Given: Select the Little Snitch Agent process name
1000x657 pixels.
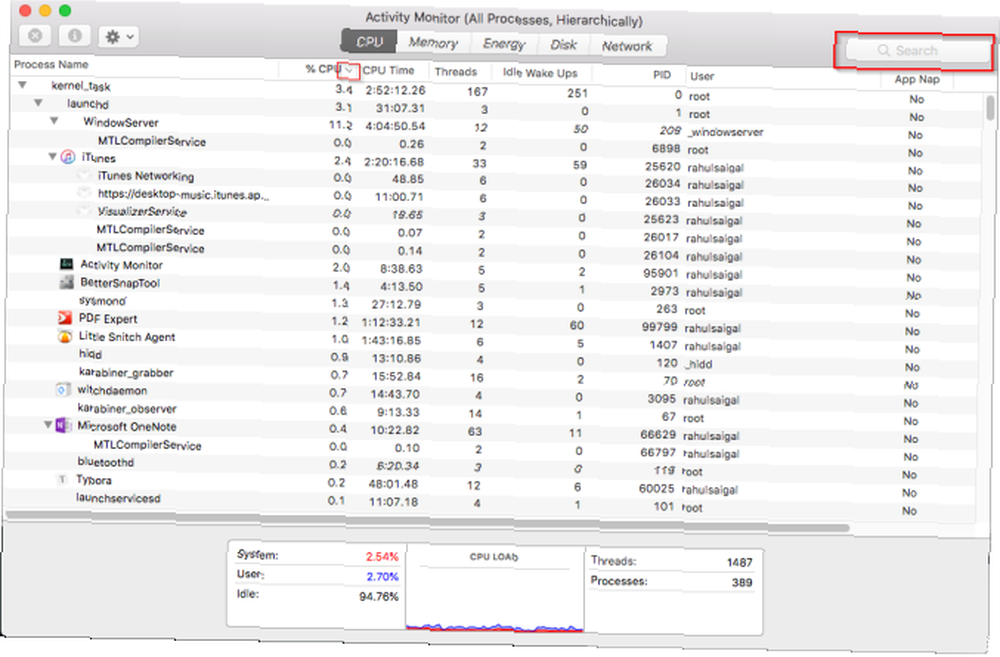Looking at the screenshot, I should click(x=126, y=337).
